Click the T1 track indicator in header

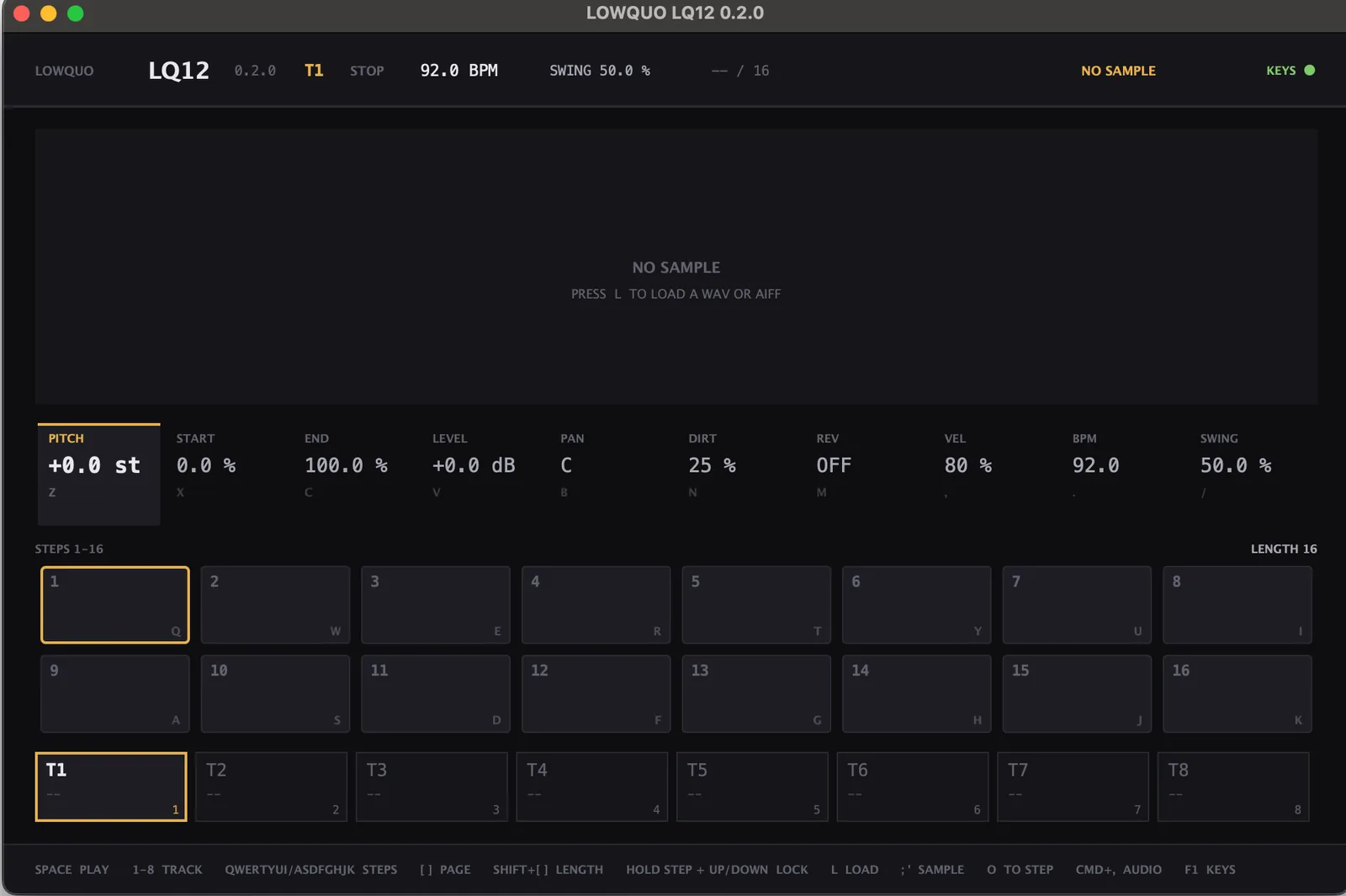314,71
